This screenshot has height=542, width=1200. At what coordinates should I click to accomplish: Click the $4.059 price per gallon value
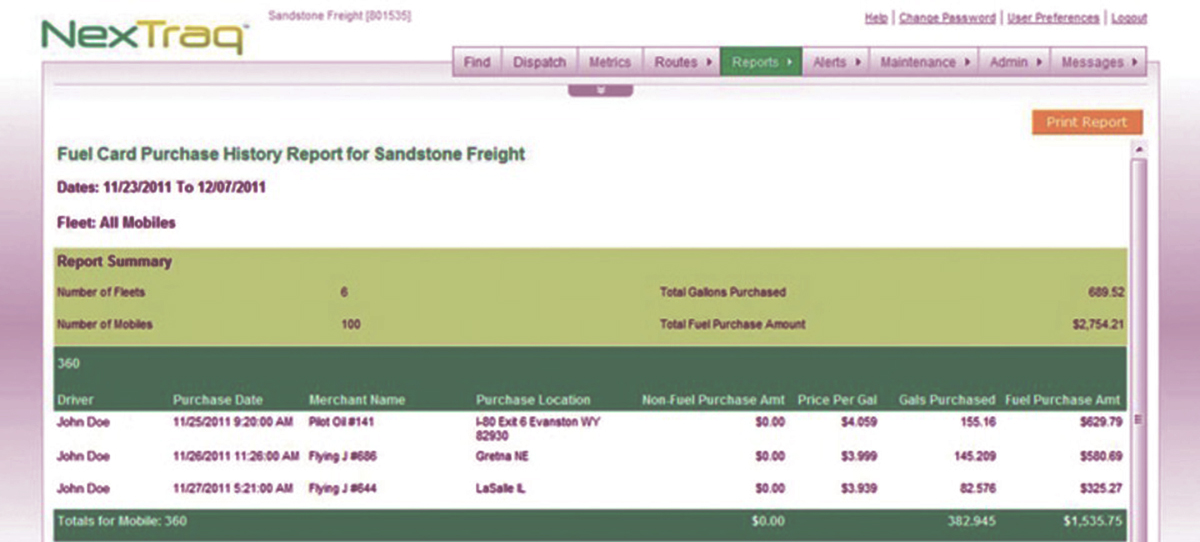coord(860,422)
